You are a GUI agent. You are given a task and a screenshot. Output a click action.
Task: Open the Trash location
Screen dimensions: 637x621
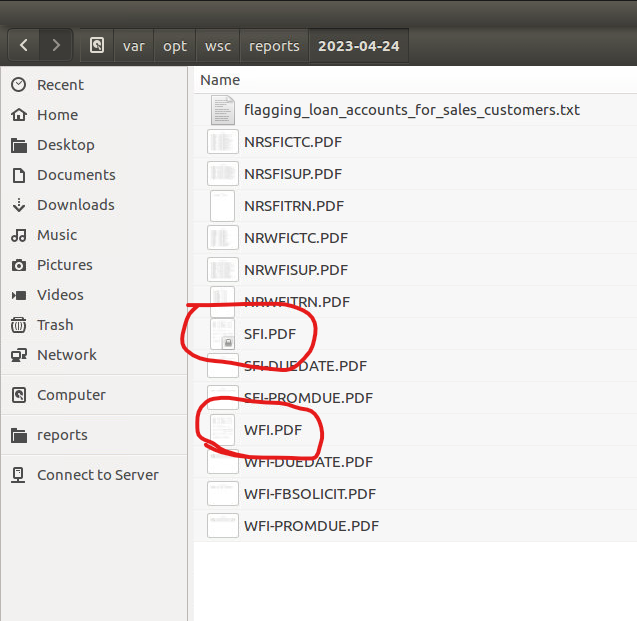point(55,325)
